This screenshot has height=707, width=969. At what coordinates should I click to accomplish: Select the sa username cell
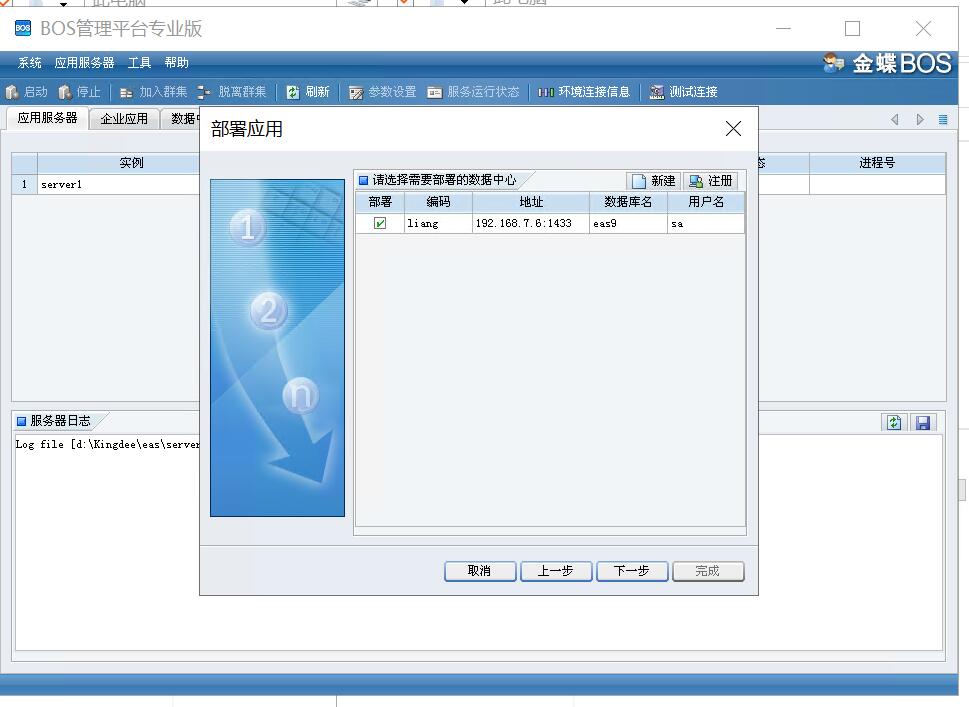pos(706,223)
